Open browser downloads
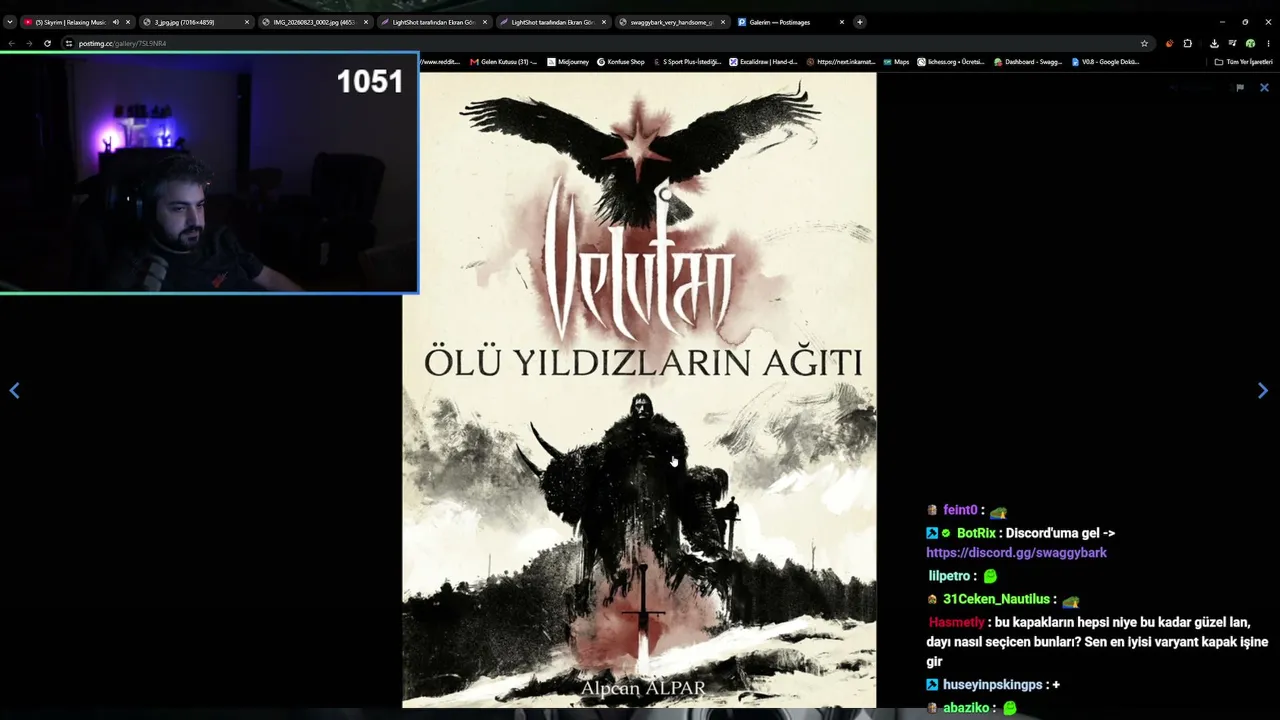Viewport: 1280px width, 720px height. (1214, 43)
